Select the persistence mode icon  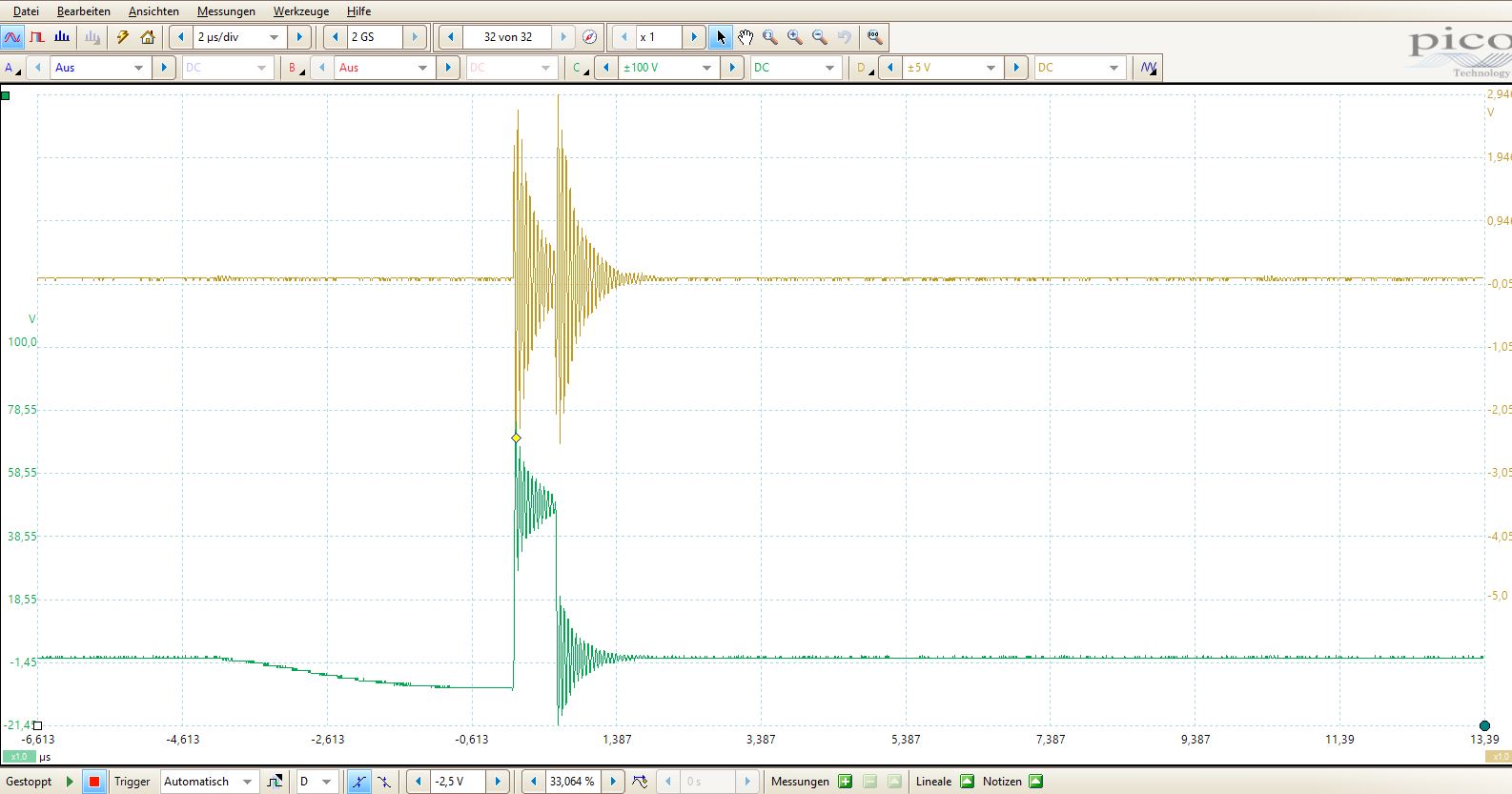click(37, 37)
